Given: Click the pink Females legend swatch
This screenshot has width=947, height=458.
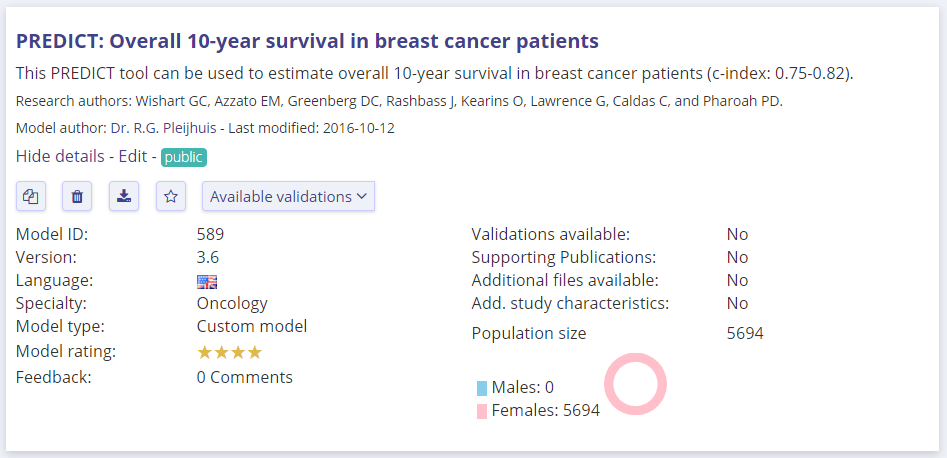Looking at the screenshot, I should [482, 411].
